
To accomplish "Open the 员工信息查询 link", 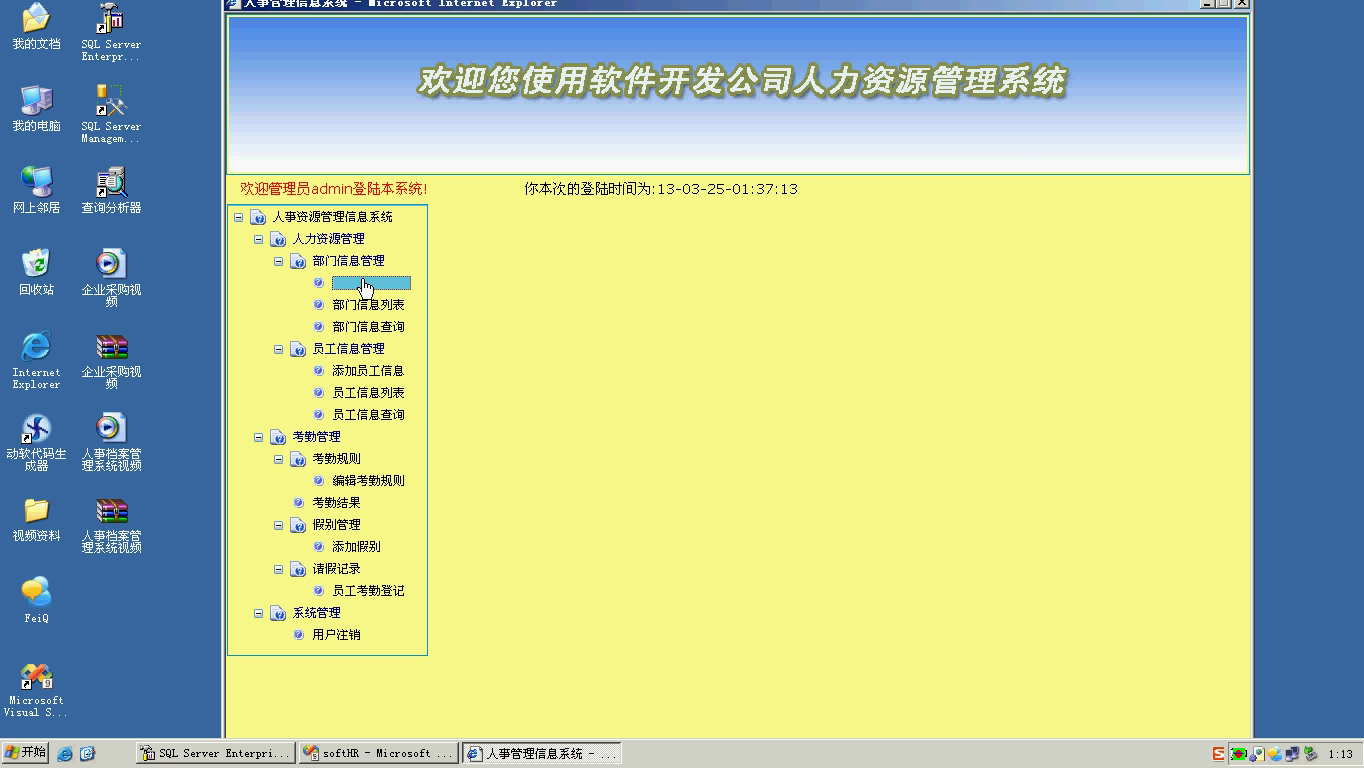I will 368,415.
